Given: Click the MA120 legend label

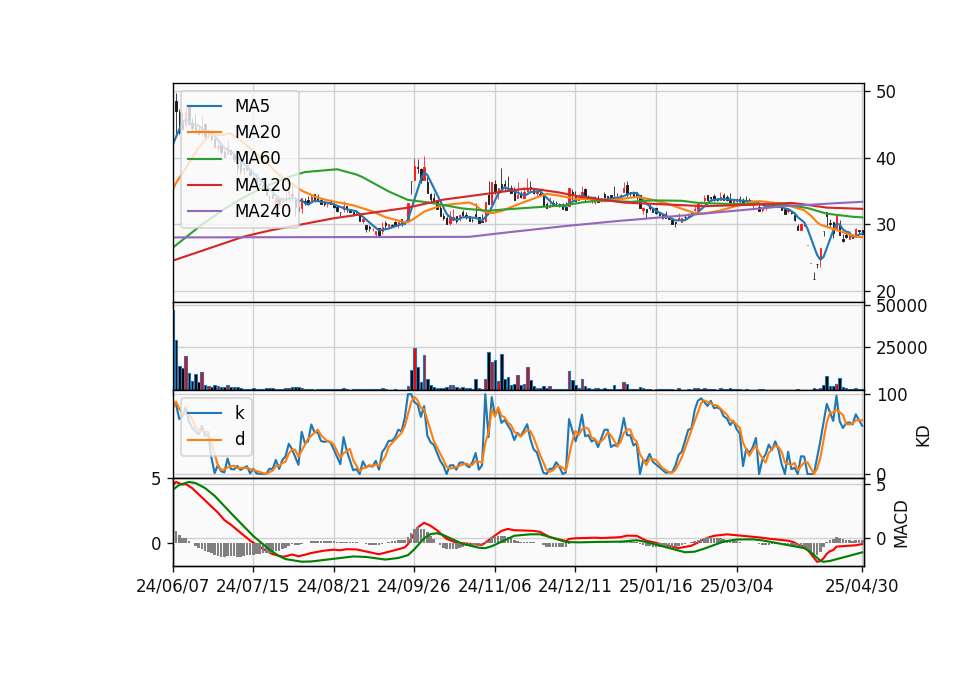Looking at the screenshot, I should click(x=263, y=184).
